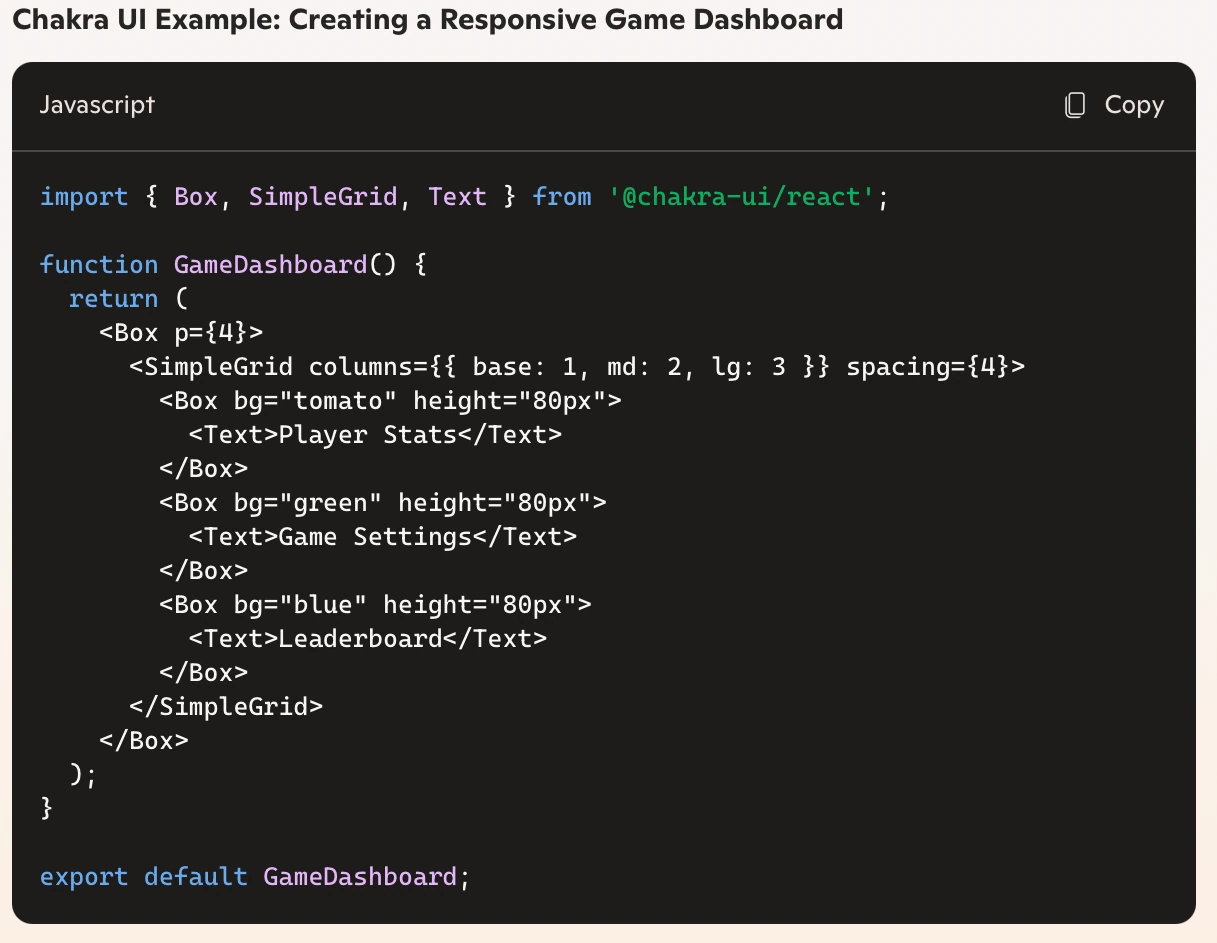
Task: Click the Leaderboard text in code
Action: point(360,639)
